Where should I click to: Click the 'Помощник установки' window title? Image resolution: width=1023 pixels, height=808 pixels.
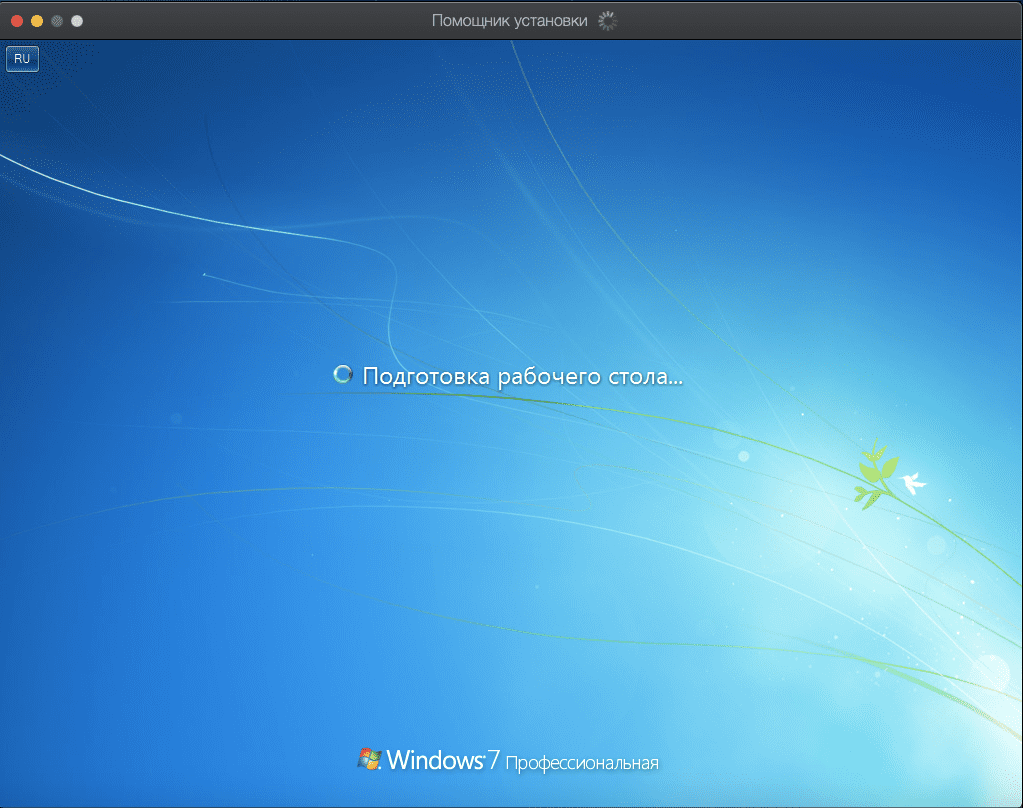(510, 21)
